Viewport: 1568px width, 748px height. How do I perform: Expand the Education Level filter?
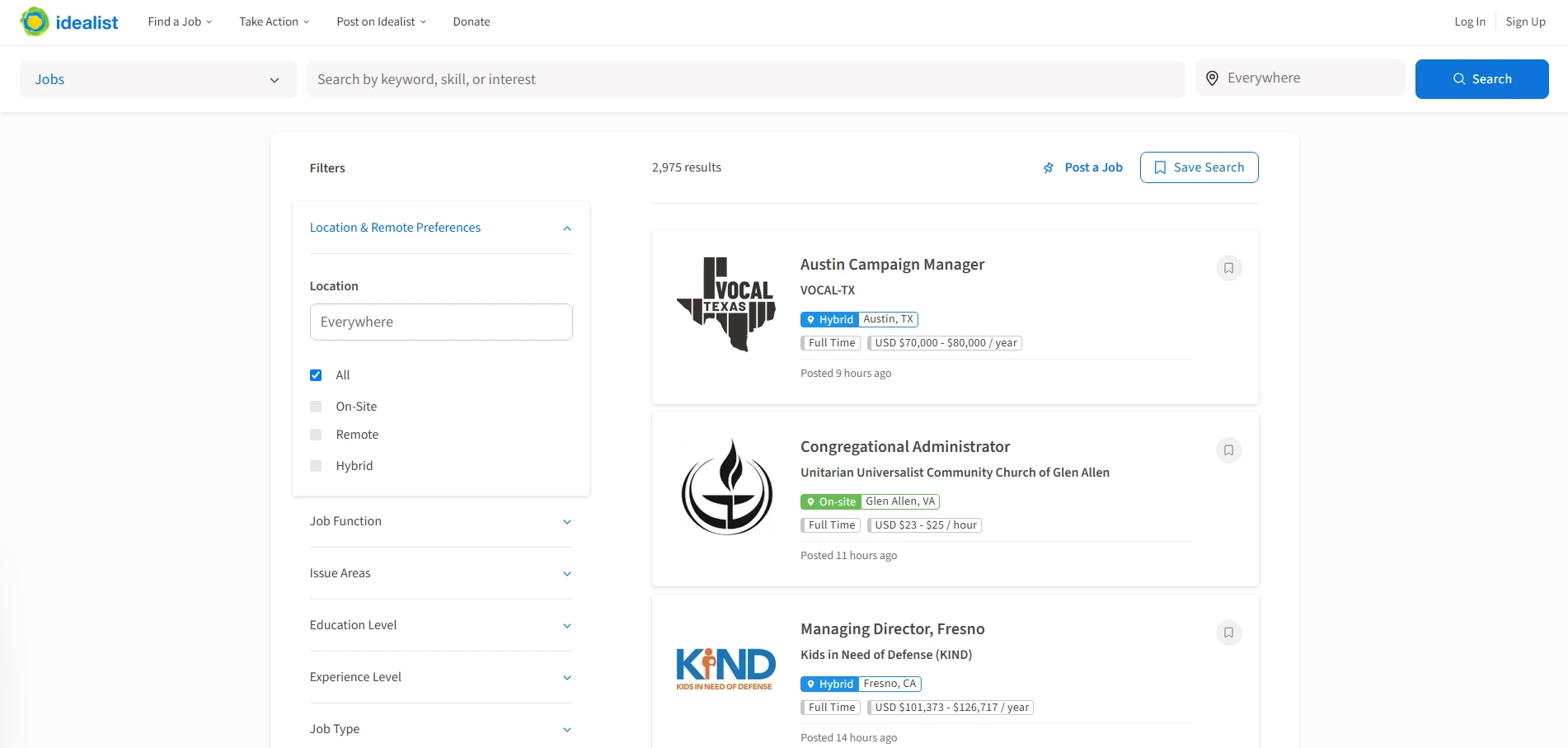441,625
